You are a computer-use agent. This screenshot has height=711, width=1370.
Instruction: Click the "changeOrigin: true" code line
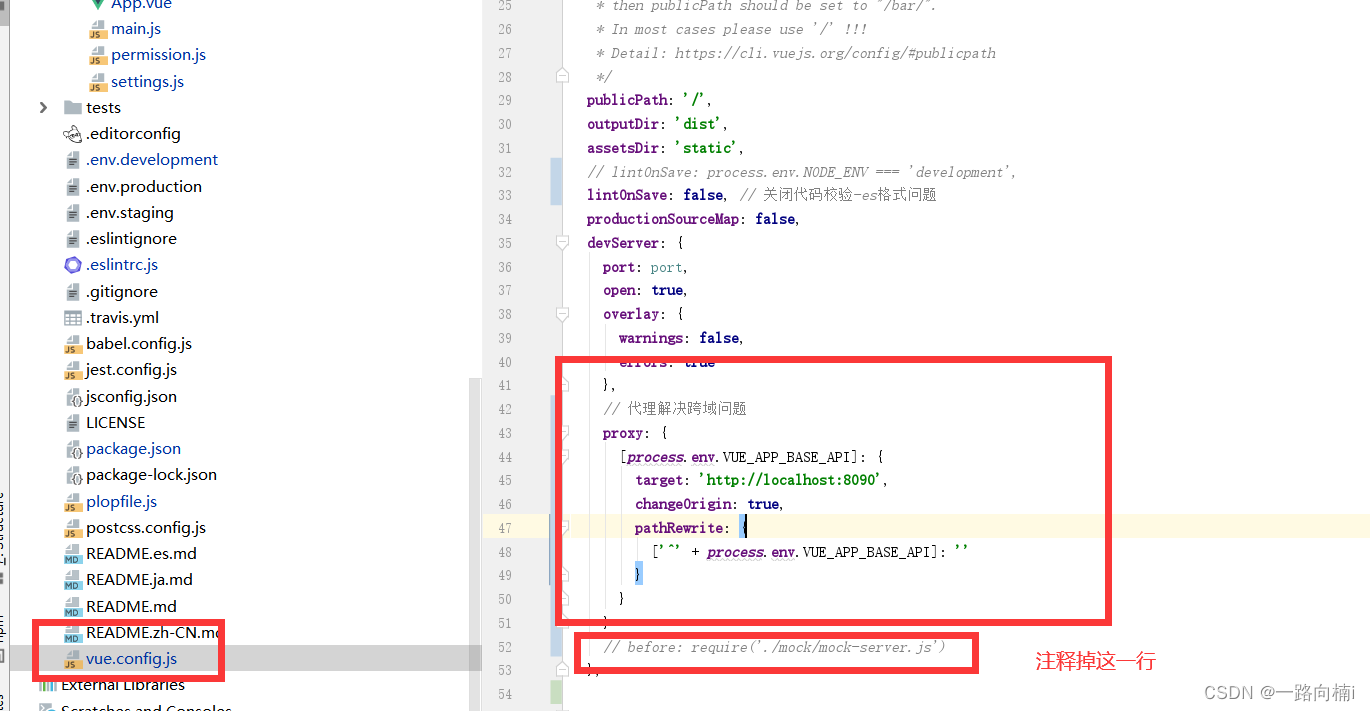[x=709, y=504]
